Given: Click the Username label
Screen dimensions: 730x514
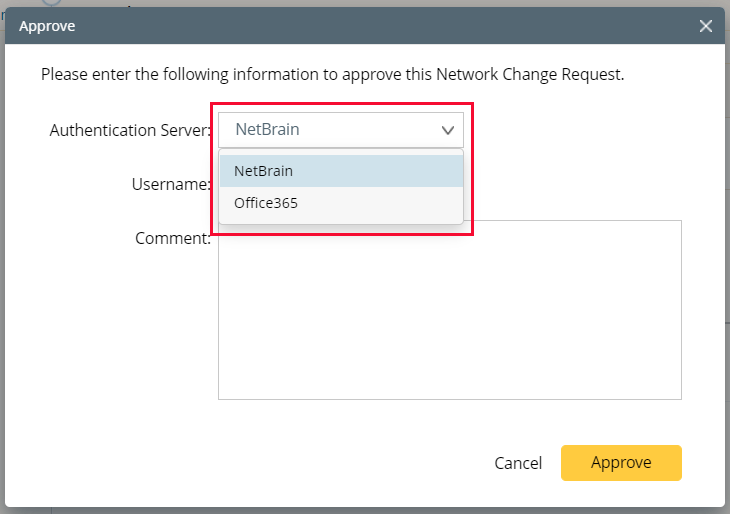Looking at the screenshot, I should point(170,184).
